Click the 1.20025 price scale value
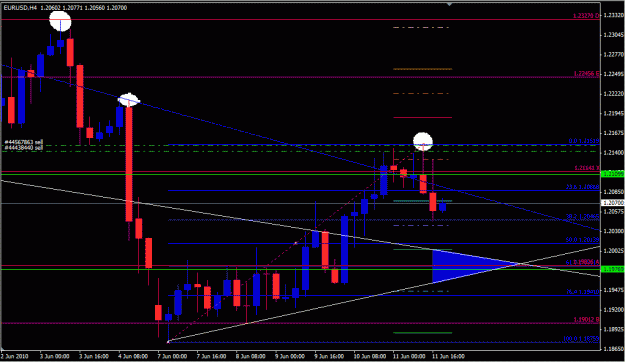The width and height of the screenshot is (625, 362). pos(613,250)
